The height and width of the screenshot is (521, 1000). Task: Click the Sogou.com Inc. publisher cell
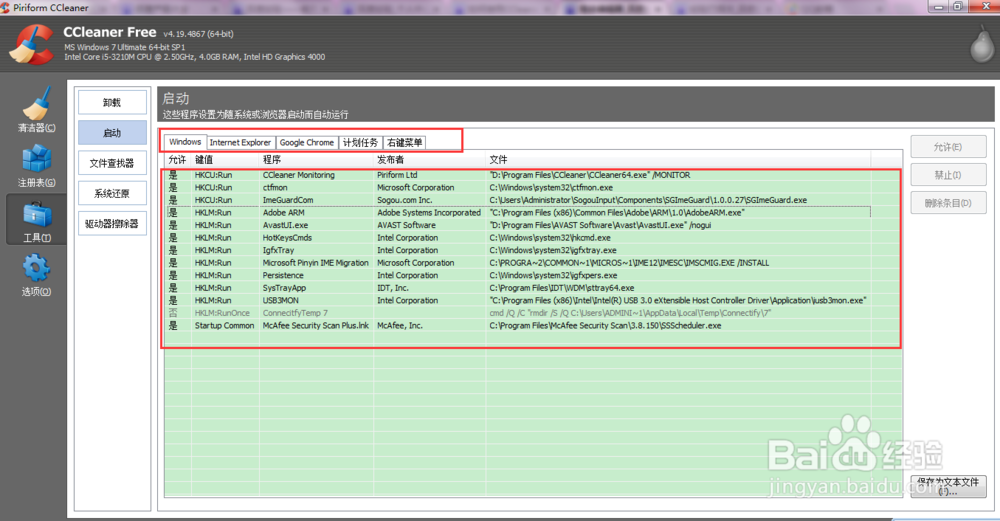click(404, 200)
